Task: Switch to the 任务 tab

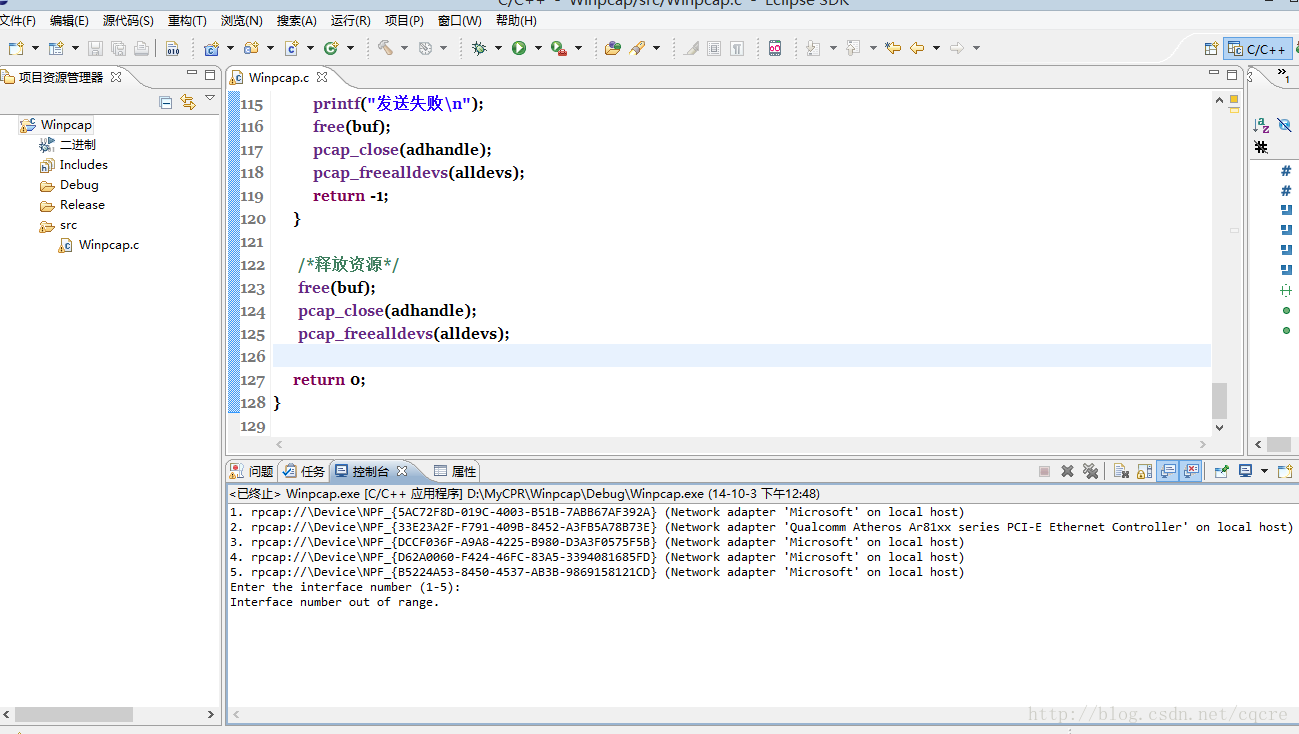Action: [304, 471]
